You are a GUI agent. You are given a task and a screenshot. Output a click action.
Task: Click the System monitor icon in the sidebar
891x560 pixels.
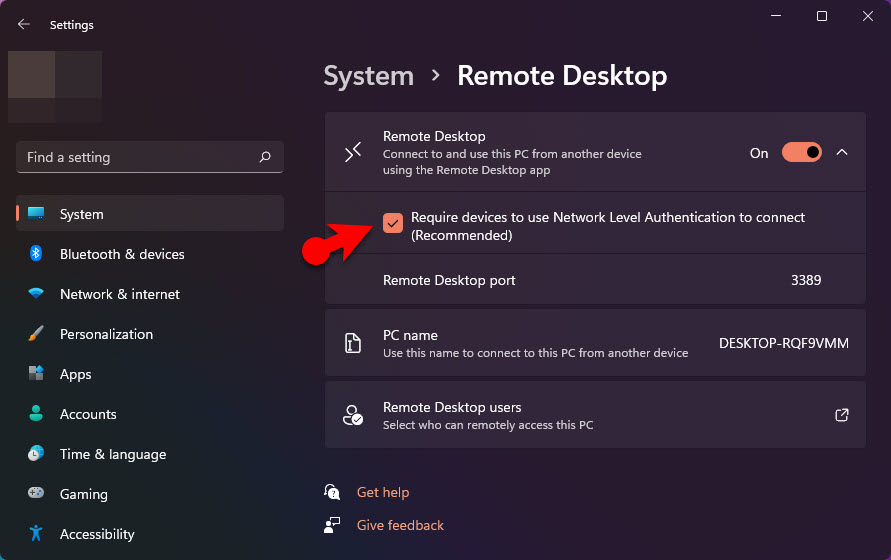tap(36, 213)
